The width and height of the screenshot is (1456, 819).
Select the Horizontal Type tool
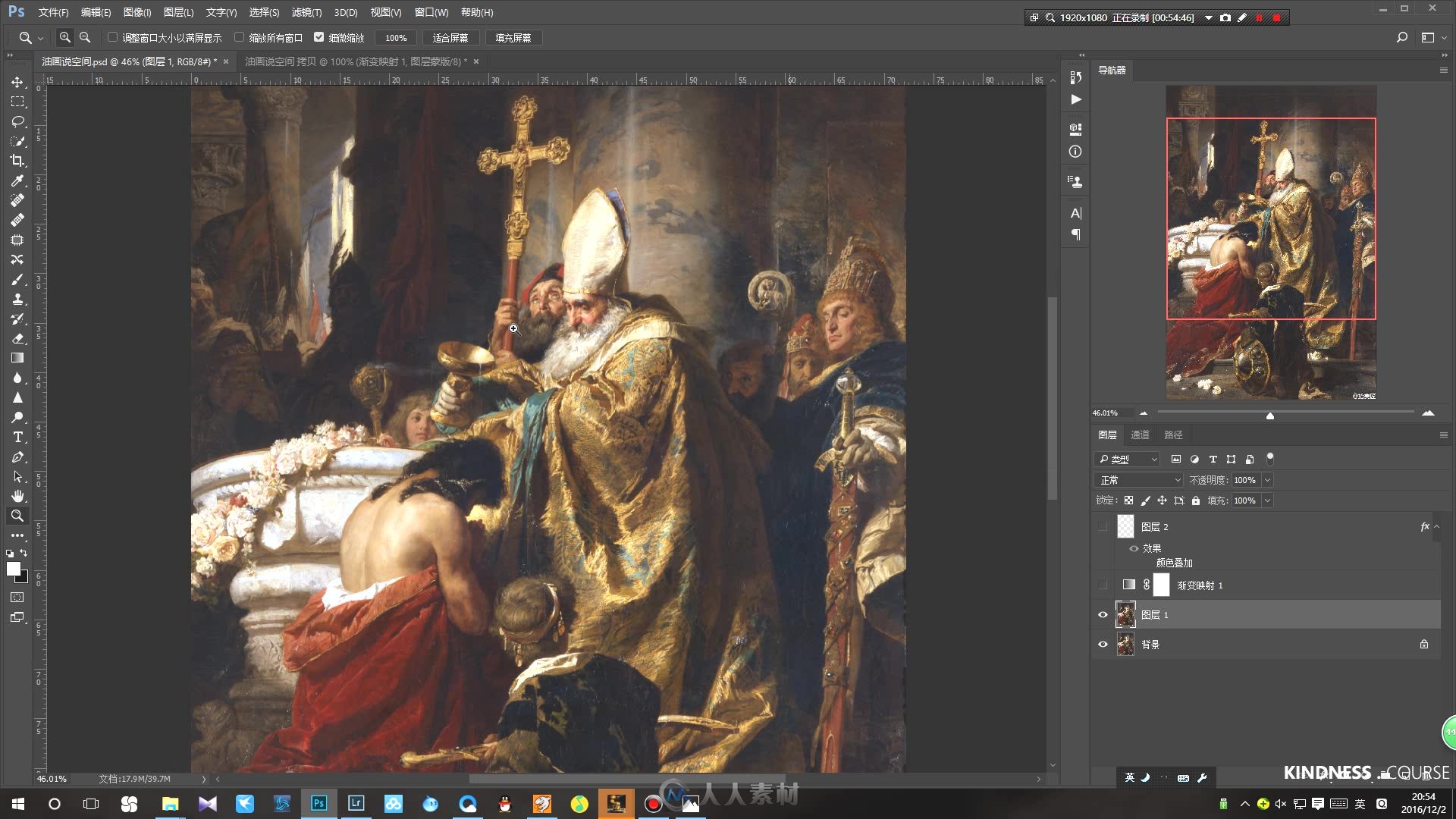[x=17, y=437]
